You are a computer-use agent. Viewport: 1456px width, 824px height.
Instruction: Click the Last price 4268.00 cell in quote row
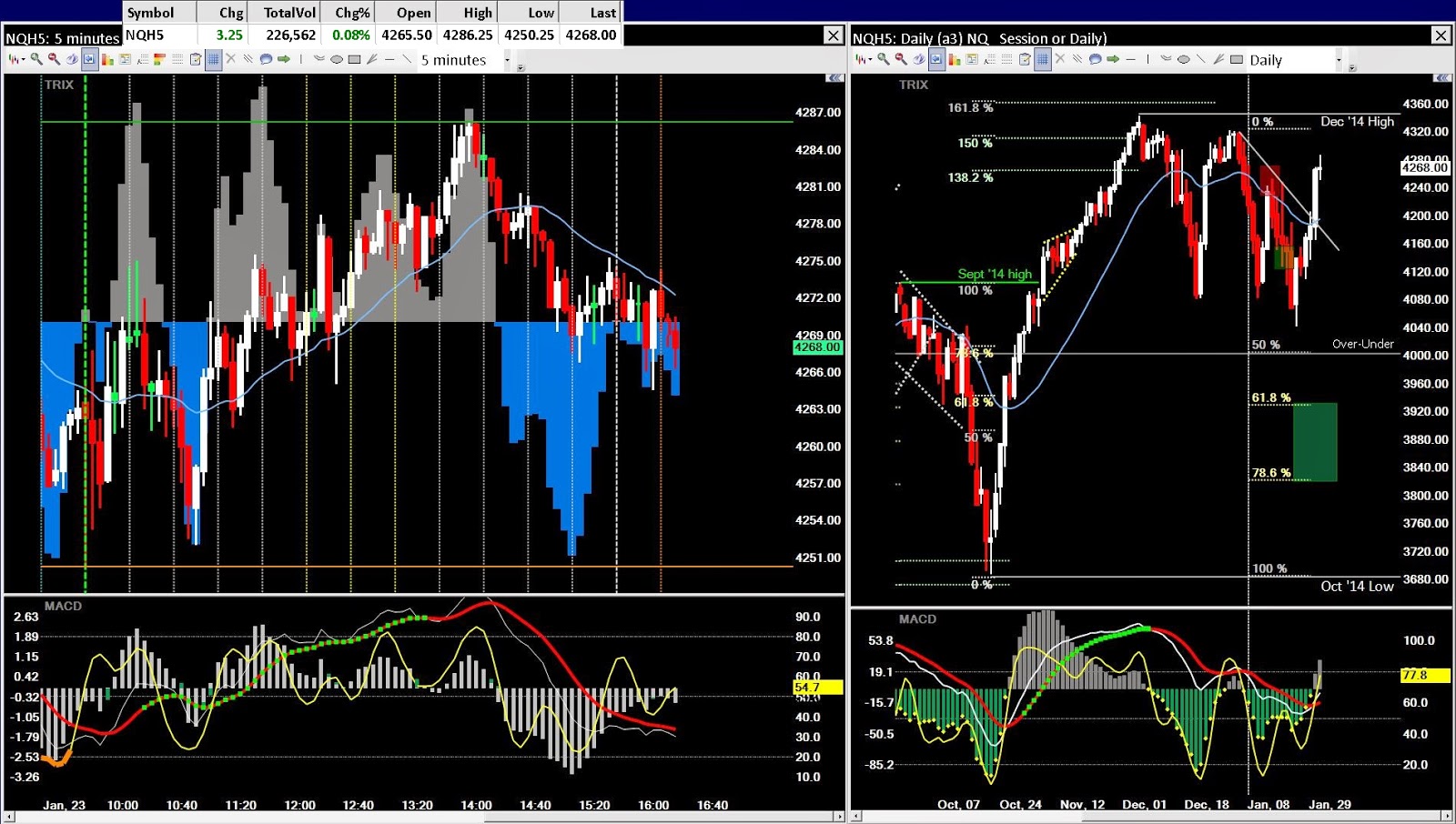pyautogui.click(x=591, y=35)
